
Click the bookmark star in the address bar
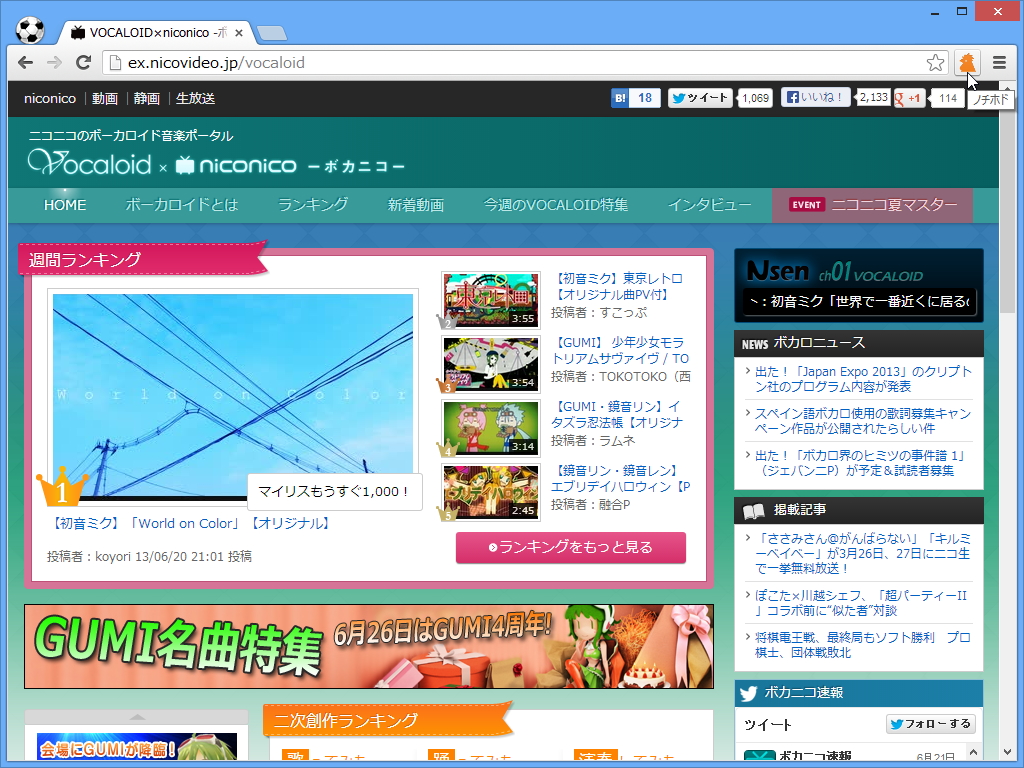pos(935,62)
